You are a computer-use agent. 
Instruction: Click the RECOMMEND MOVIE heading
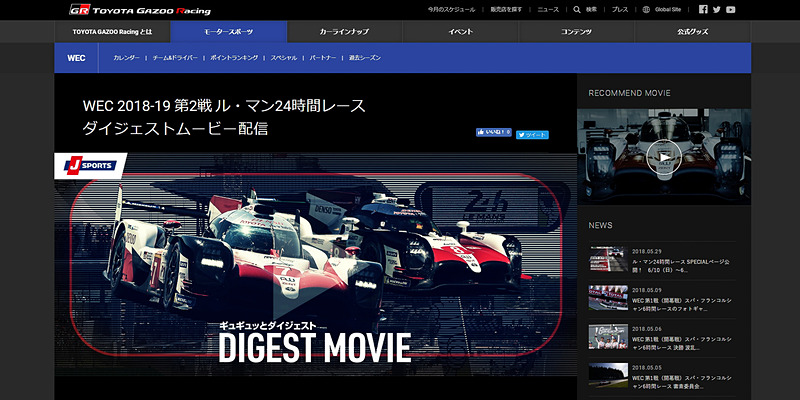click(629, 93)
